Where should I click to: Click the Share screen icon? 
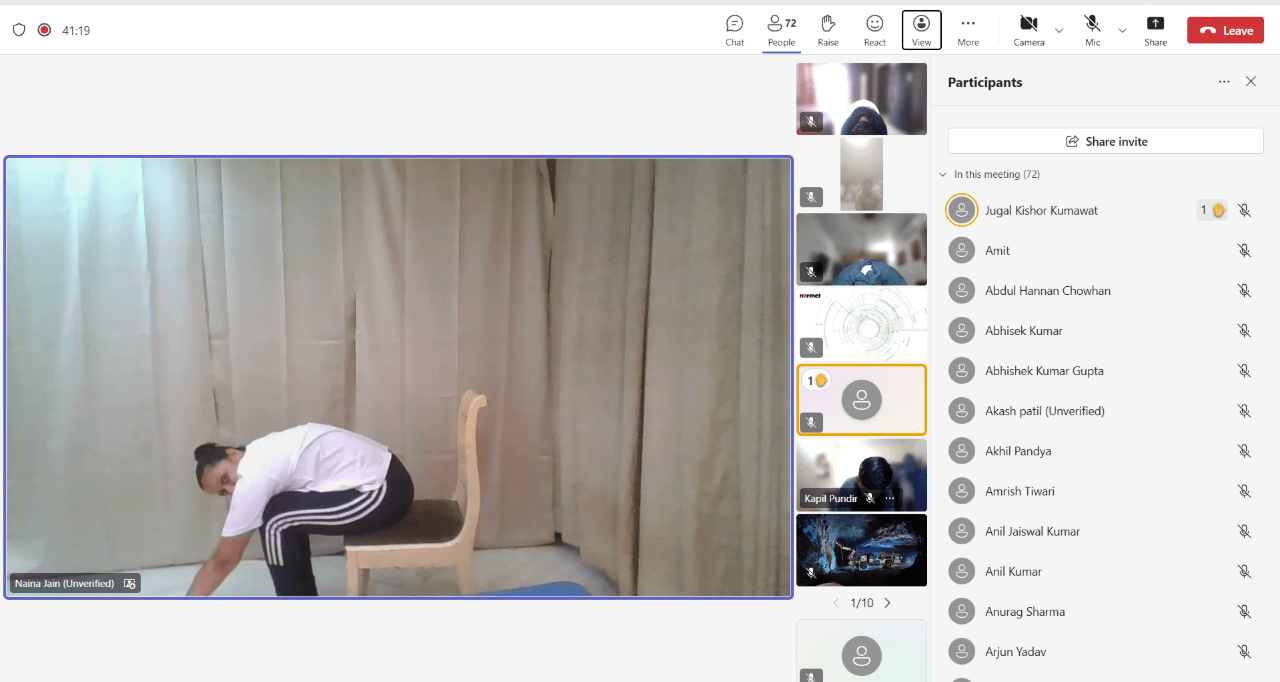click(x=1155, y=29)
